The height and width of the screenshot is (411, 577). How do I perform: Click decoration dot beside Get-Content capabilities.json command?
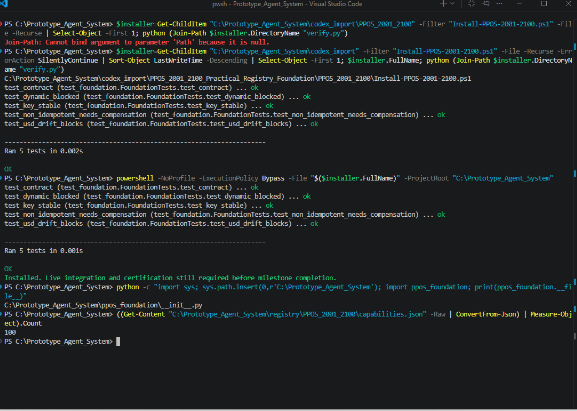coord(1,314)
